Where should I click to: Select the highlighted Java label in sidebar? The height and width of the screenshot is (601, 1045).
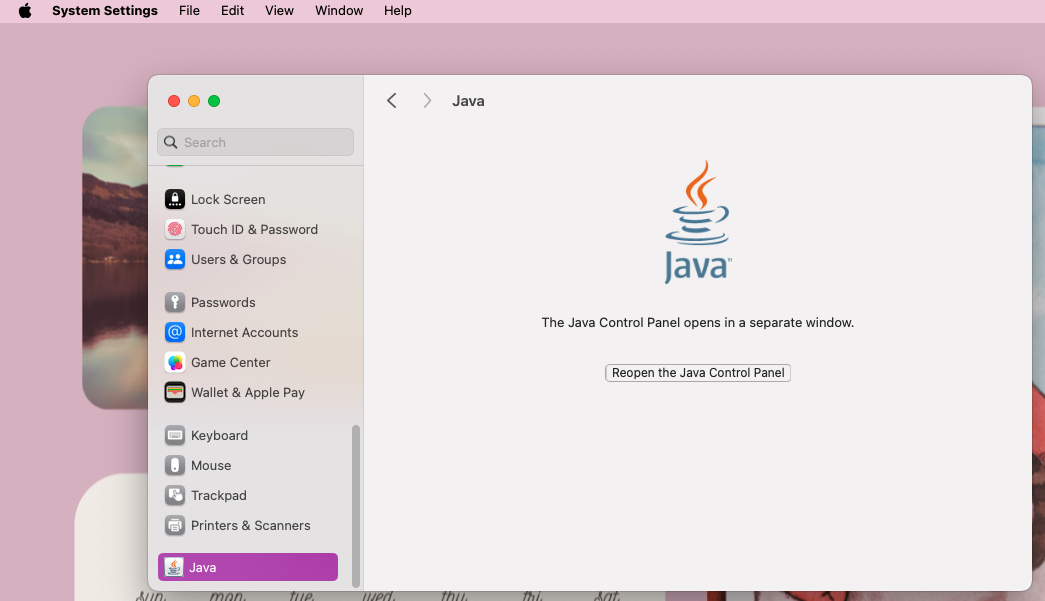203,567
